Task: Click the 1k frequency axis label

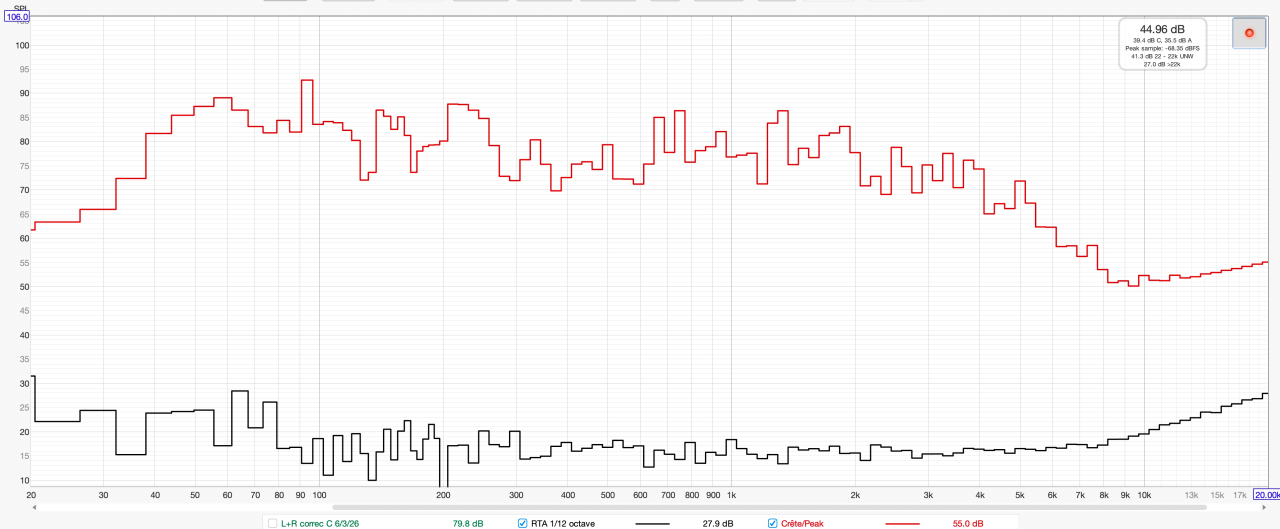Action: (x=732, y=495)
